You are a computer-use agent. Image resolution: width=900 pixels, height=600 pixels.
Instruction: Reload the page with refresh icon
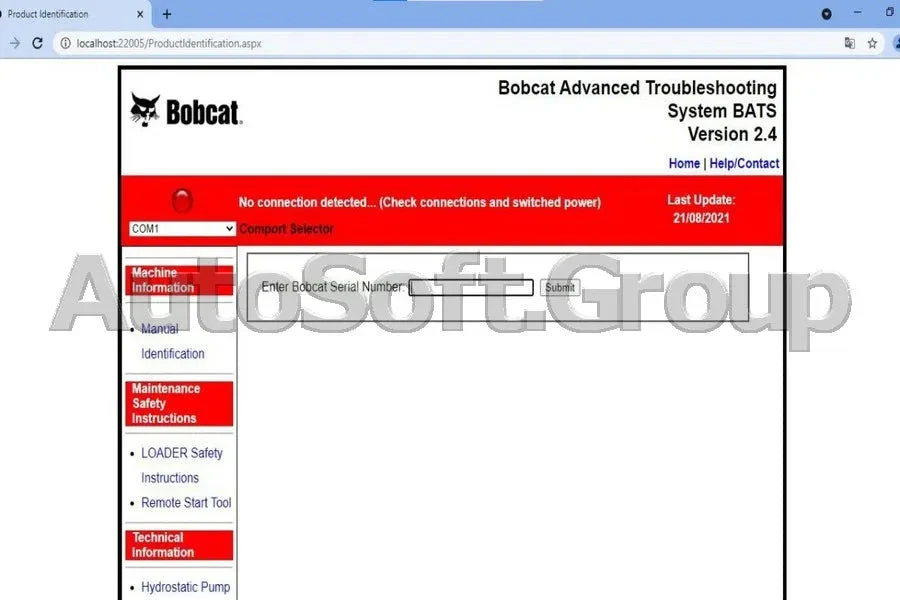click(x=37, y=43)
